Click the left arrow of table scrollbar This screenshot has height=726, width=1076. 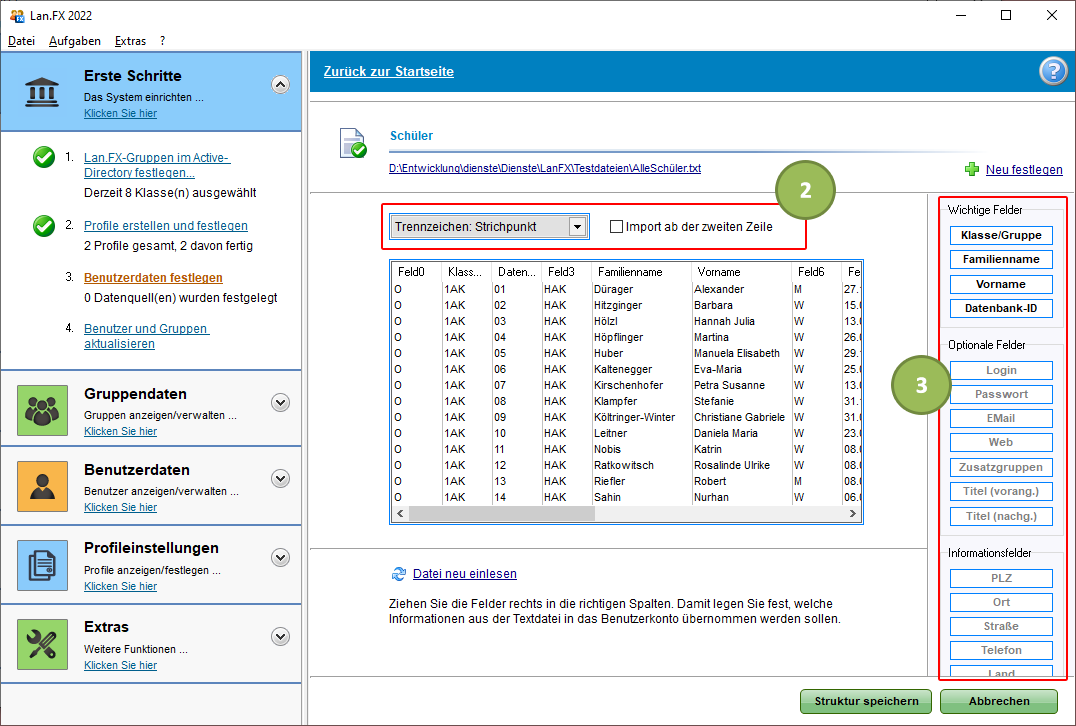[400, 513]
